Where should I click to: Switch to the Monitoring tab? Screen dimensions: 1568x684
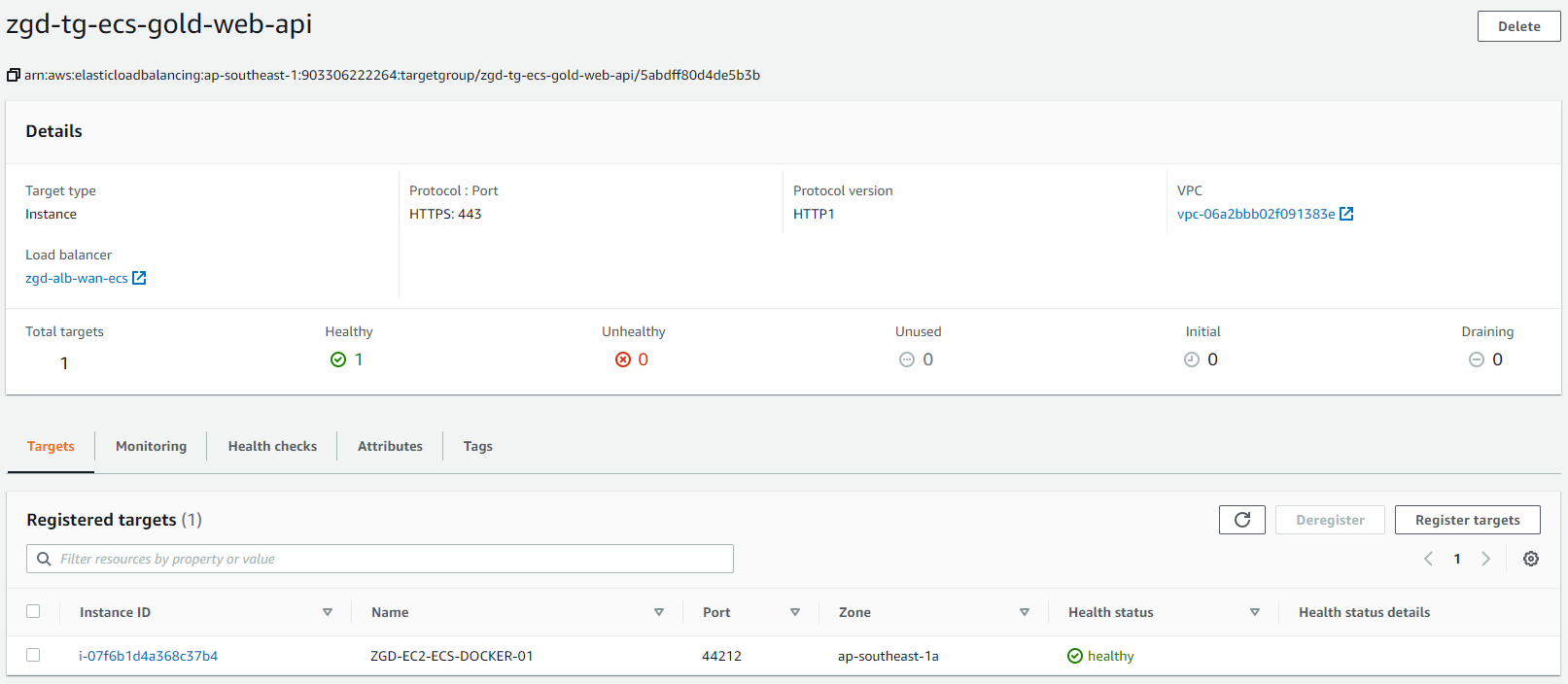[x=151, y=446]
